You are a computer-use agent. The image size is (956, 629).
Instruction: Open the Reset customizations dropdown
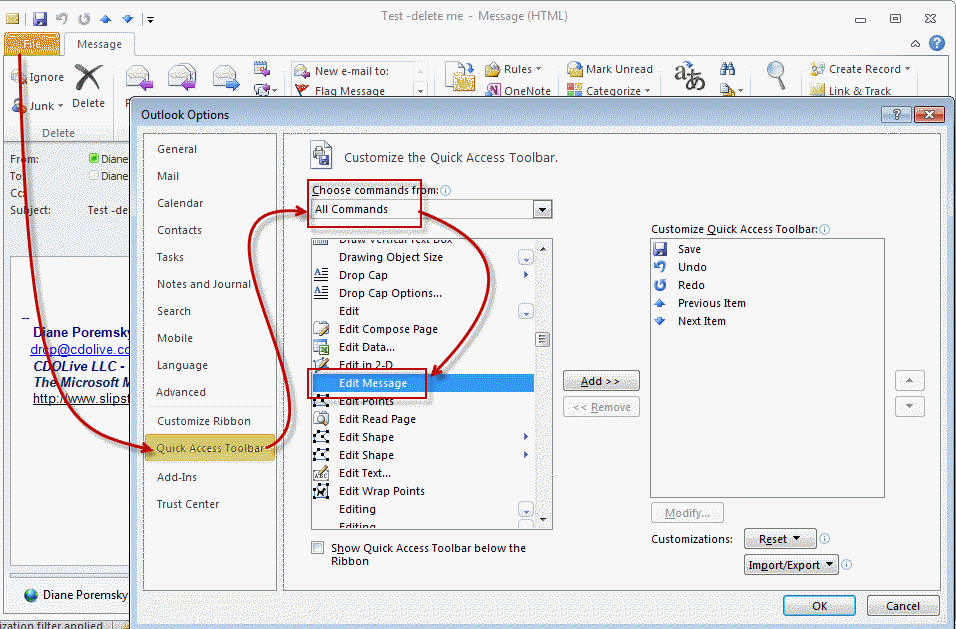pyautogui.click(x=780, y=539)
